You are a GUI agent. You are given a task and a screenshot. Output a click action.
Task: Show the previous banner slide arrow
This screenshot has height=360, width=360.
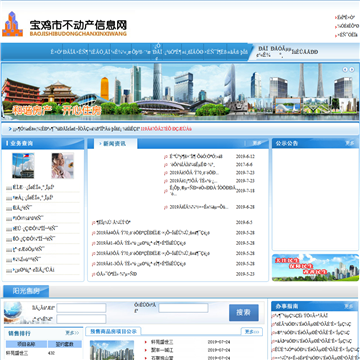point(345,69)
